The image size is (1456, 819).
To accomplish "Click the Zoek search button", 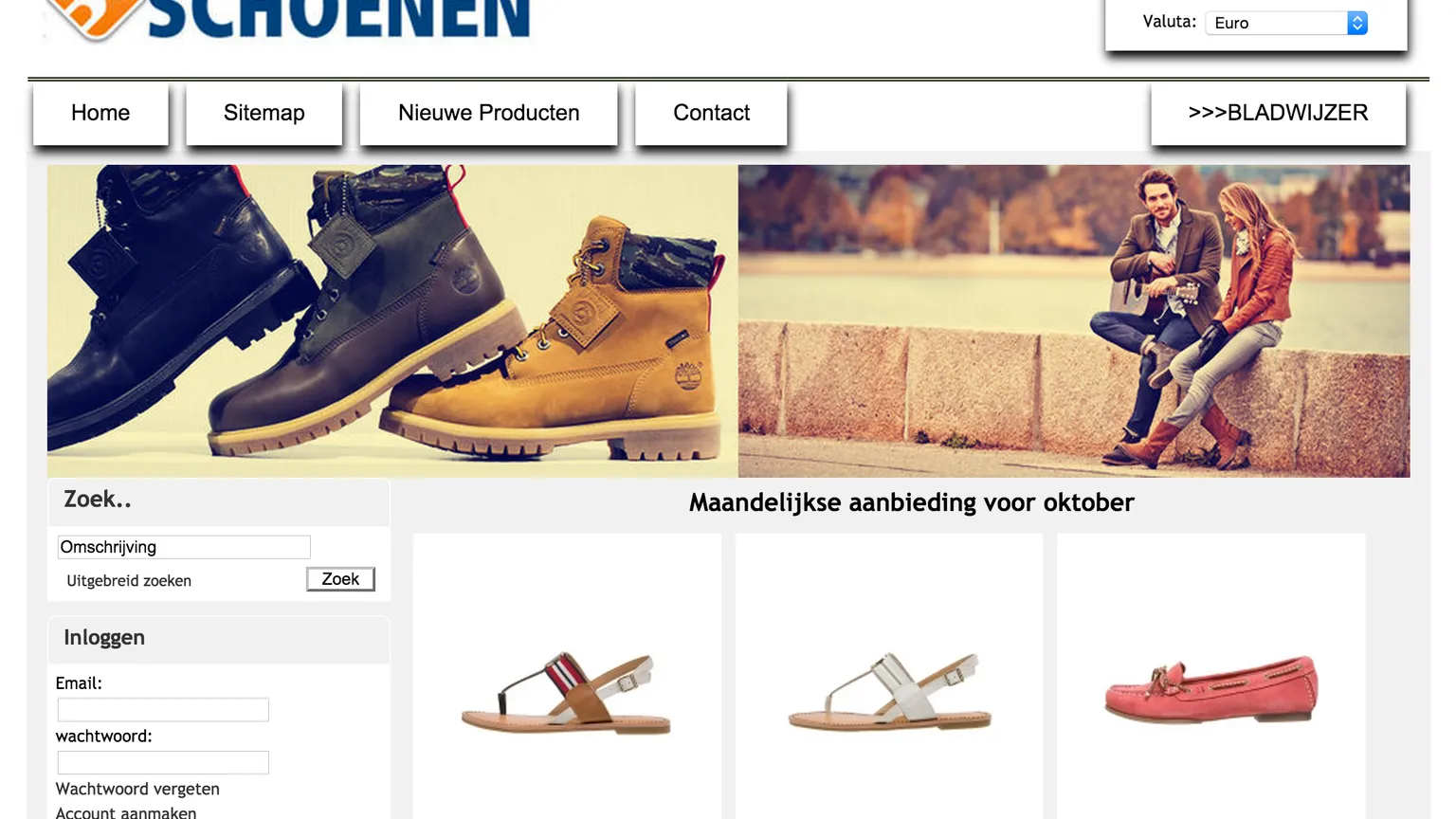I will pyautogui.click(x=340, y=579).
